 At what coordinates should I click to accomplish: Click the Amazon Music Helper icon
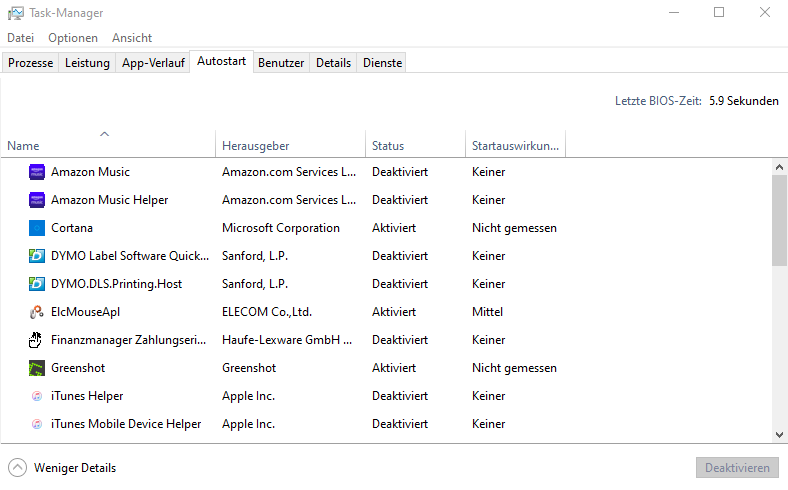tap(37, 200)
